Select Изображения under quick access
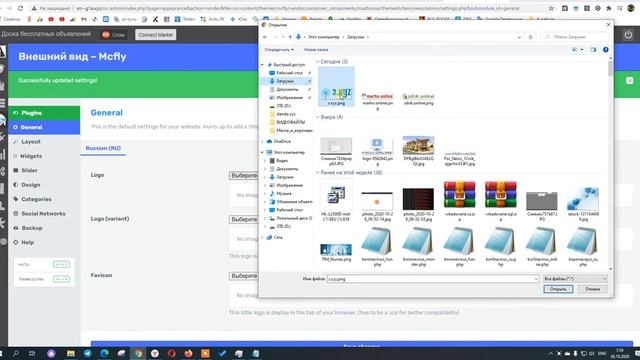This screenshot has height=360, width=640. pyautogui.click(x=289, y=98)
